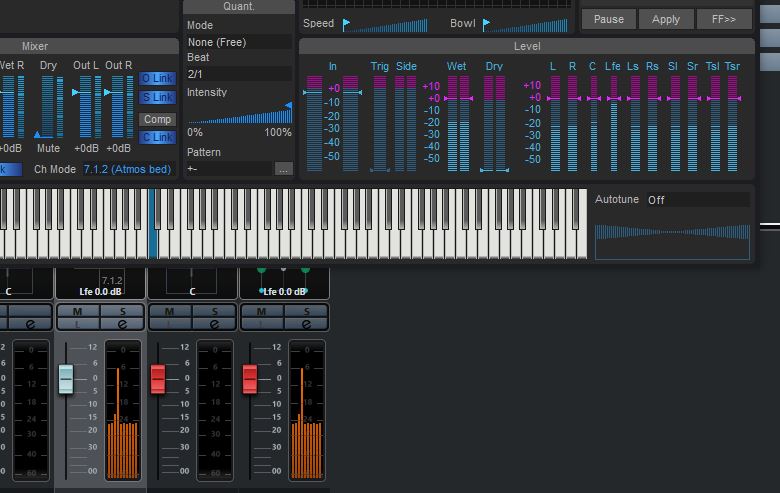This screenshot has width=780, height=493.
Task: Solo the 7.1.2 channel with the S button
Action: tap(122, 311)
